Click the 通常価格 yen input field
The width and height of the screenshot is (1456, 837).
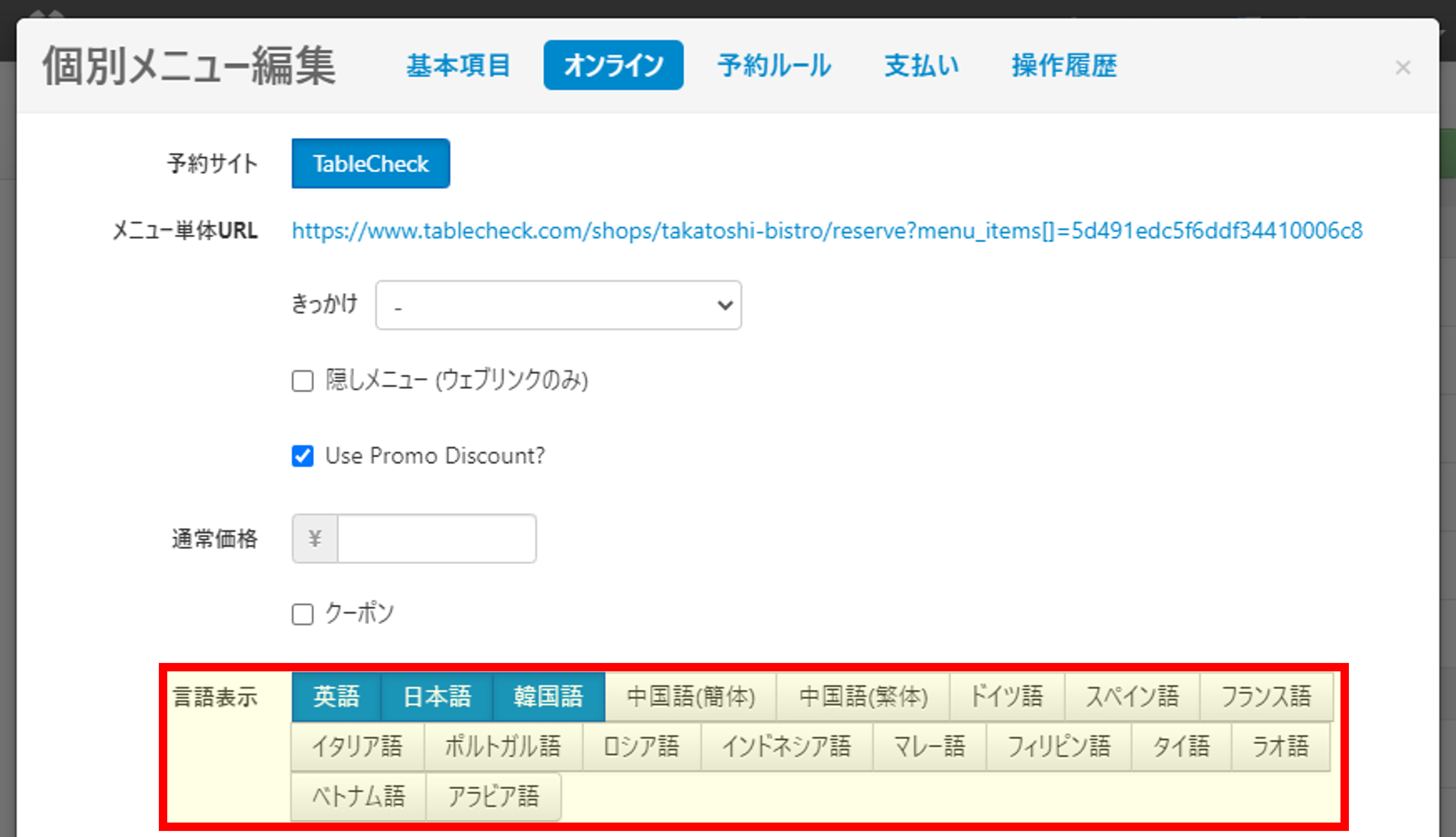coord(436,539)
